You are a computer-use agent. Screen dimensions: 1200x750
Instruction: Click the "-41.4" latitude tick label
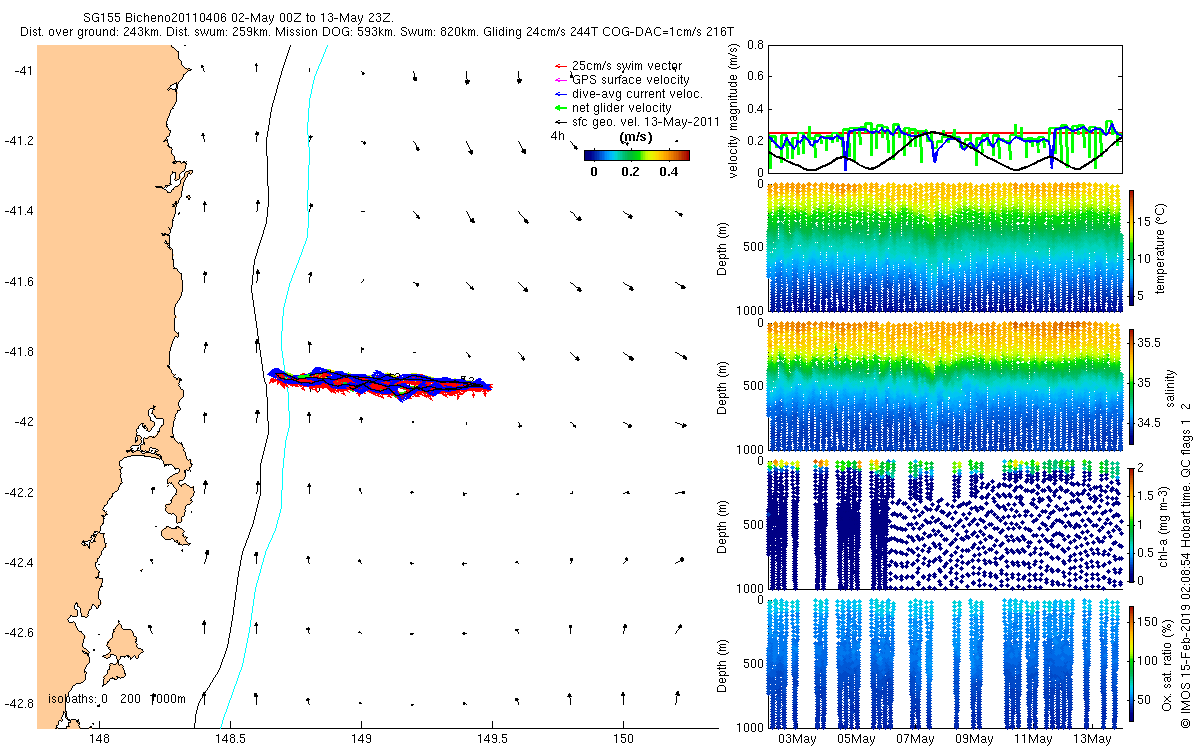coord(19,211)
